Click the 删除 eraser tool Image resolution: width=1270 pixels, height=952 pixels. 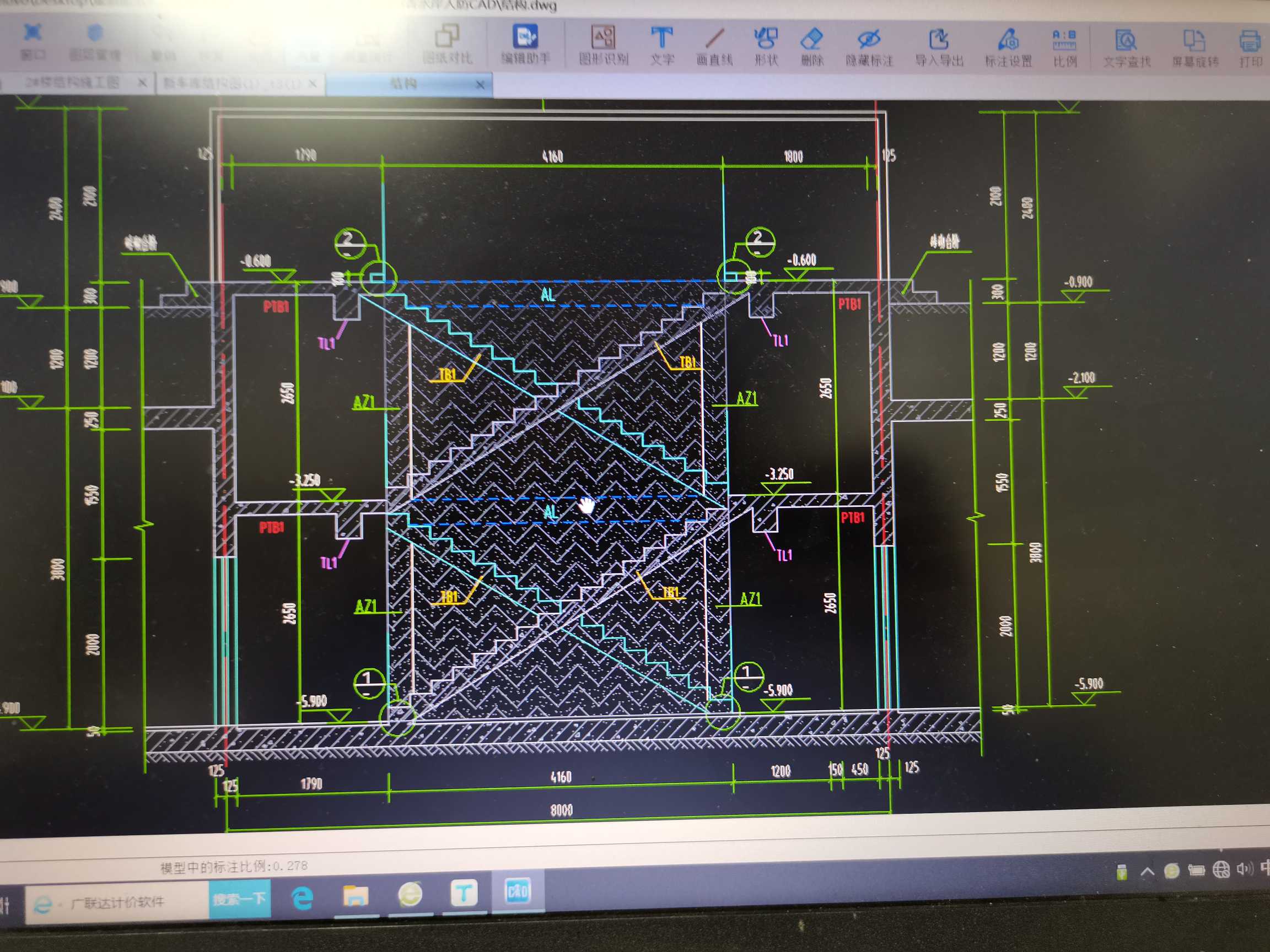[x=812, y=45]
